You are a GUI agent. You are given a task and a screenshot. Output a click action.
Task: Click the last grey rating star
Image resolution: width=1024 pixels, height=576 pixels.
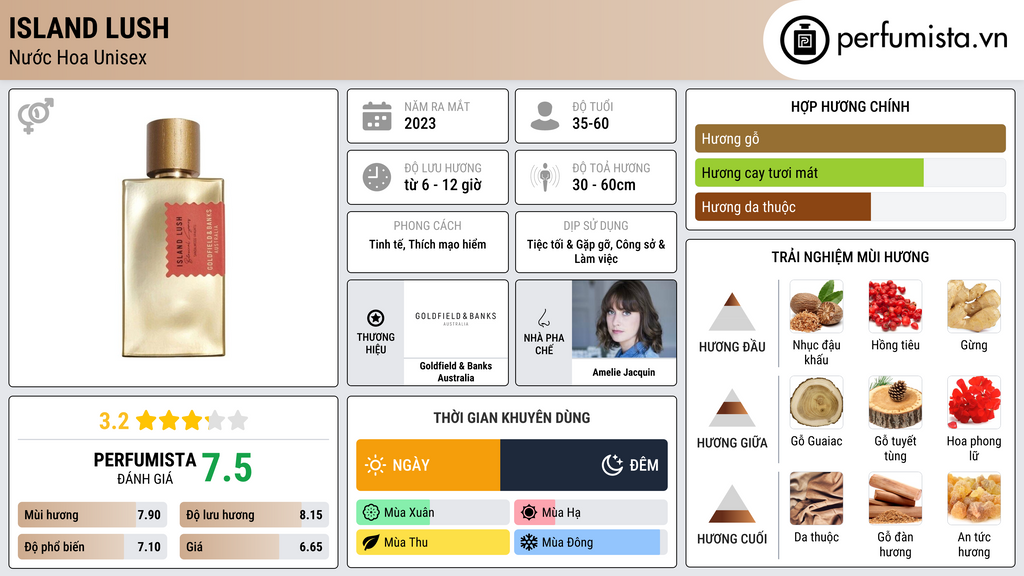coord(238,420)
